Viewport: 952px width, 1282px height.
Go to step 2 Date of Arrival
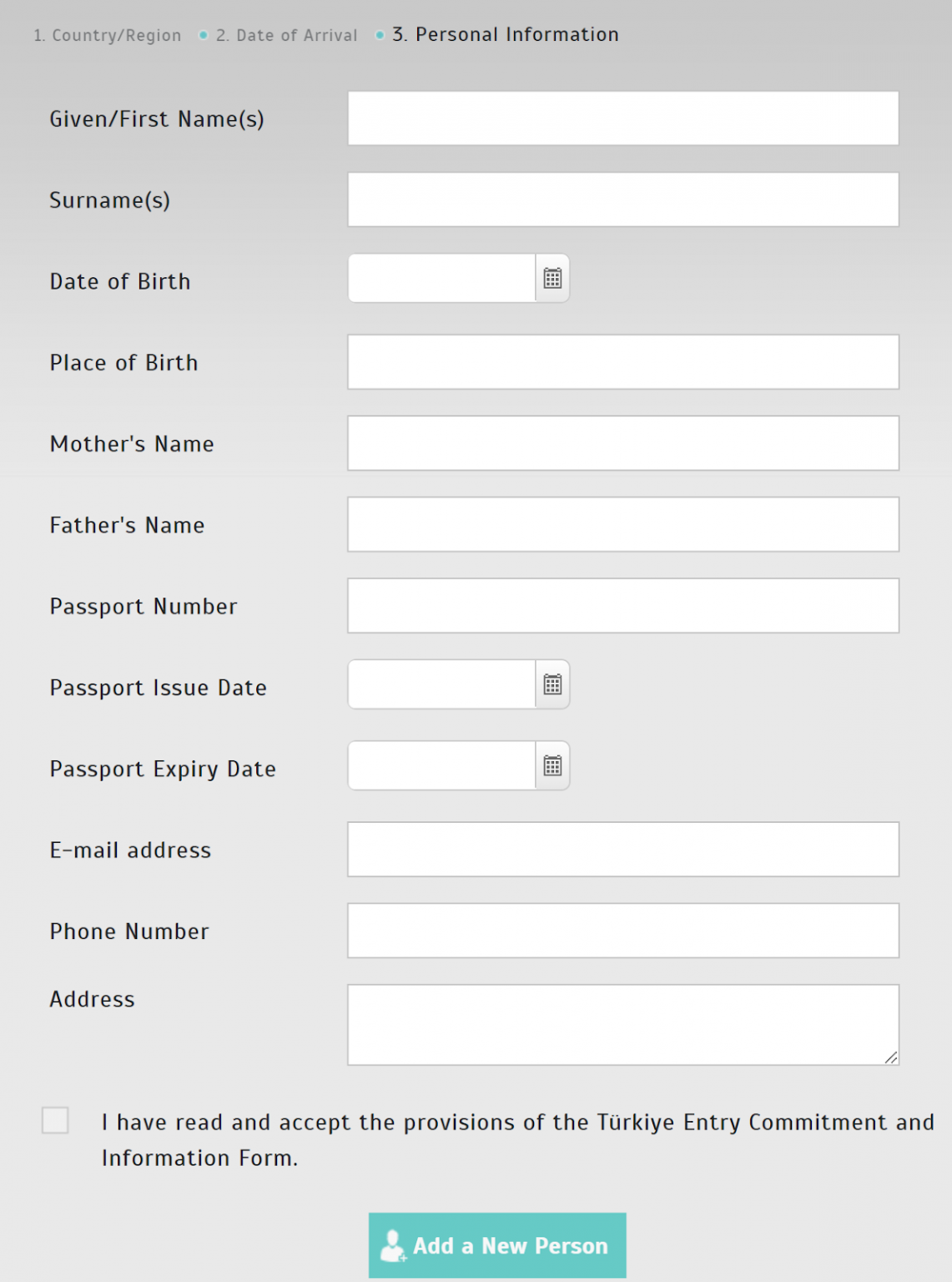pyautogui.click(x=287, y=35)
